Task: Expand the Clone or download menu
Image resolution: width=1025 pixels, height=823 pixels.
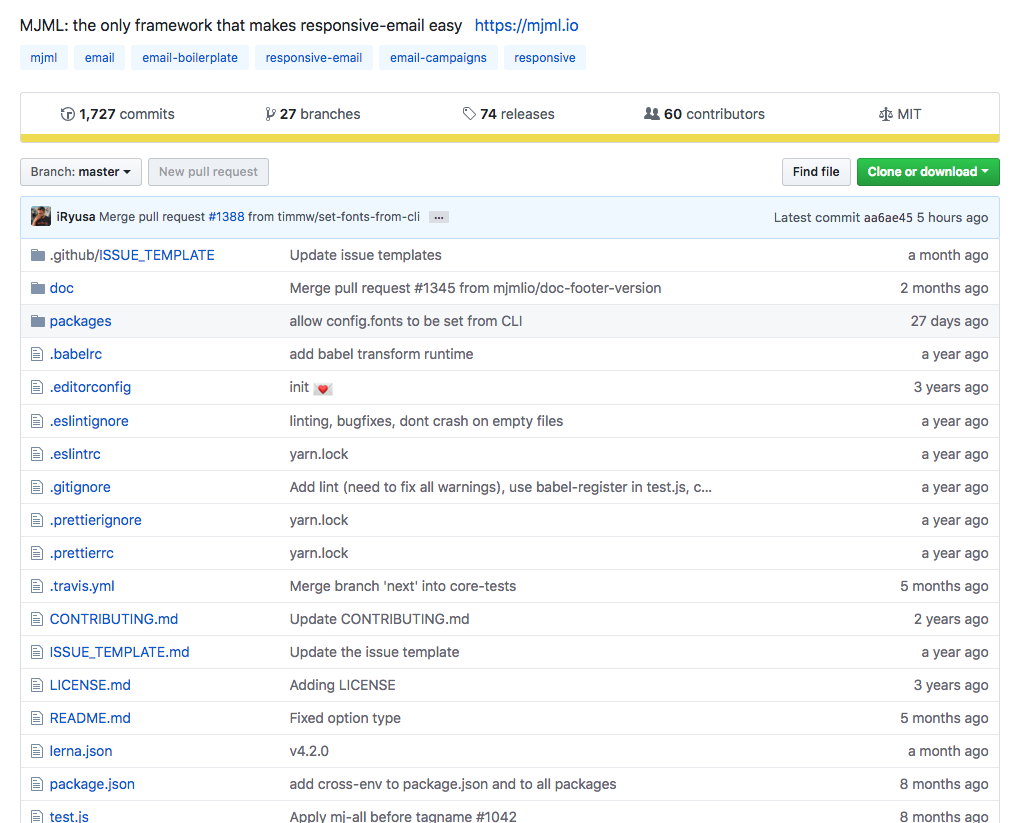Action: [928, 172]
